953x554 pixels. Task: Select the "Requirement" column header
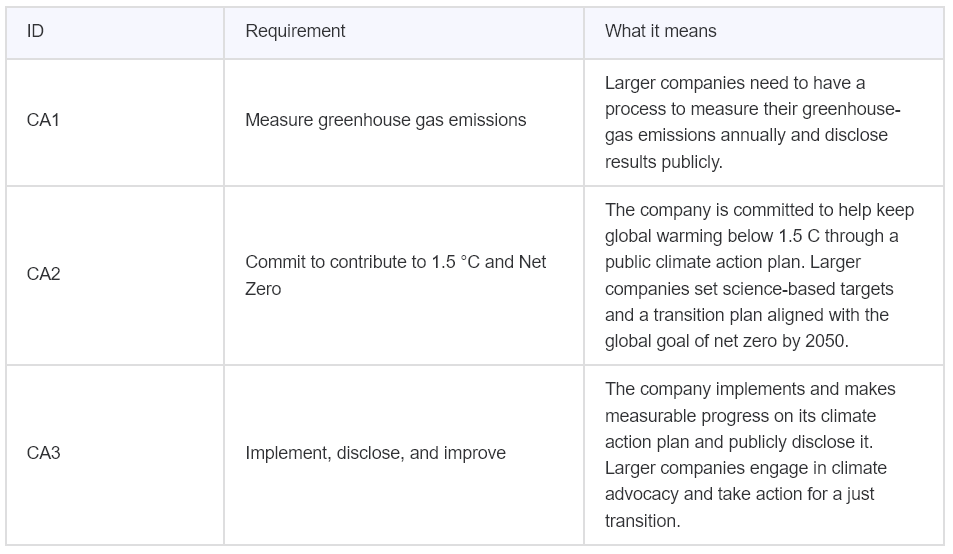coord(295,31)
